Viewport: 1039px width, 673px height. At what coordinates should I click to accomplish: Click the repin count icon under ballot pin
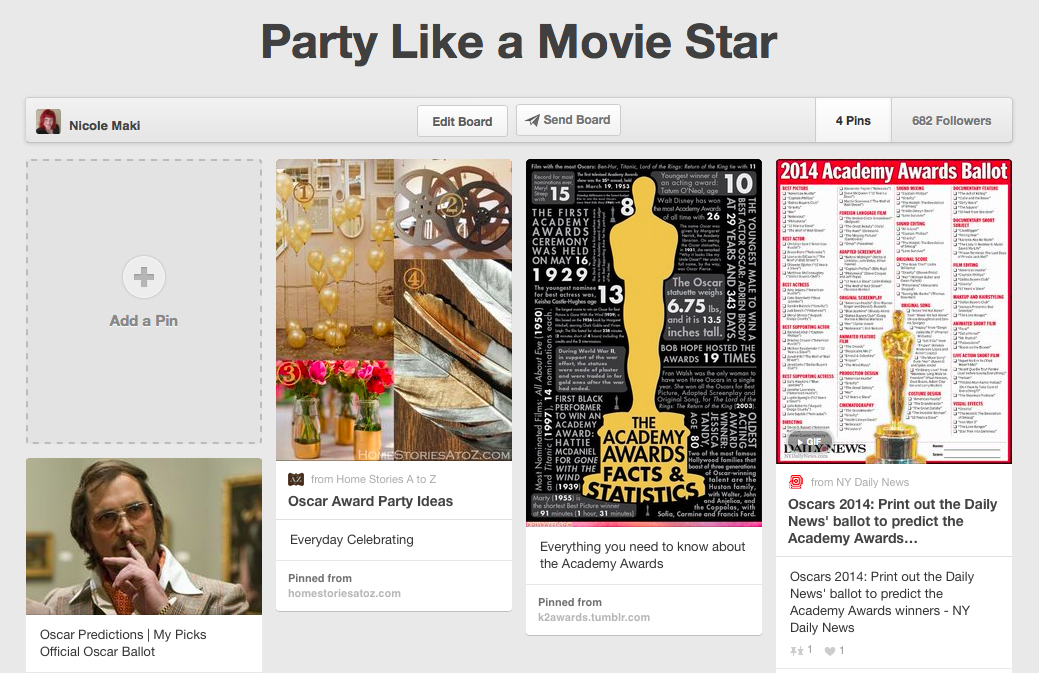(x=796, y=651)
